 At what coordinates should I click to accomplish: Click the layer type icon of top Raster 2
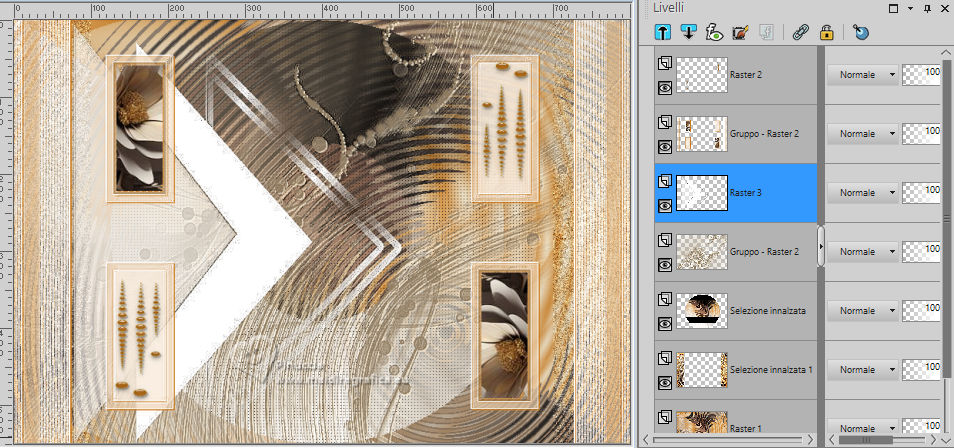click(x=665, y=63)
